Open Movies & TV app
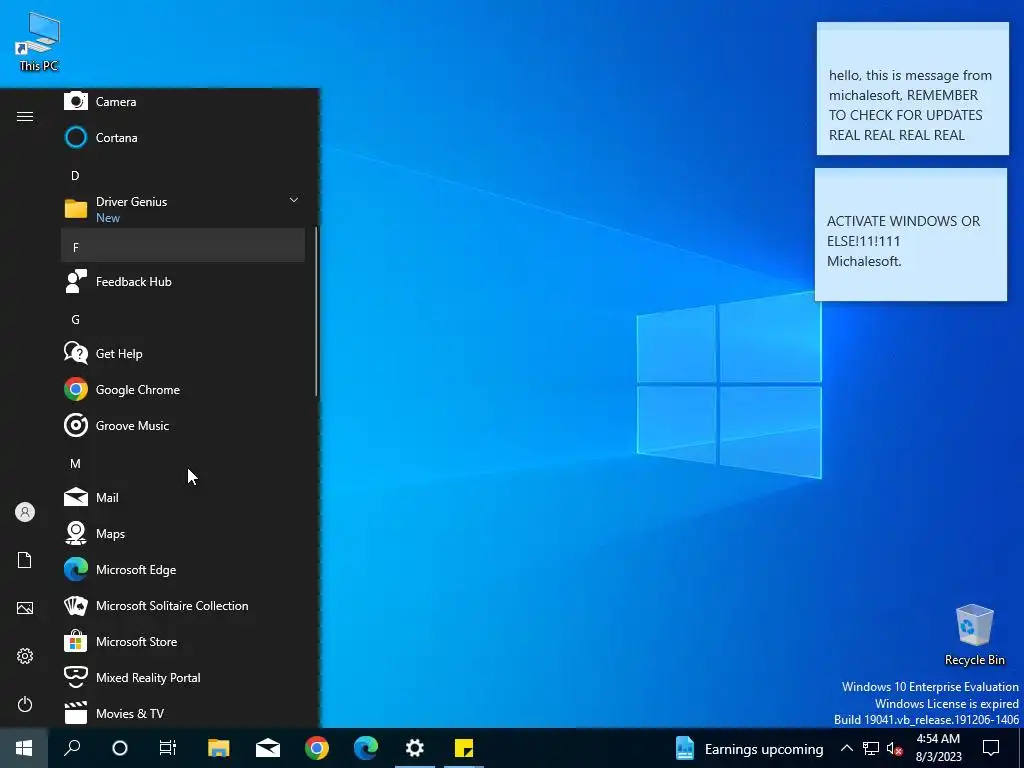Screen dimensions: 1024x768 (x=183, y=712)
